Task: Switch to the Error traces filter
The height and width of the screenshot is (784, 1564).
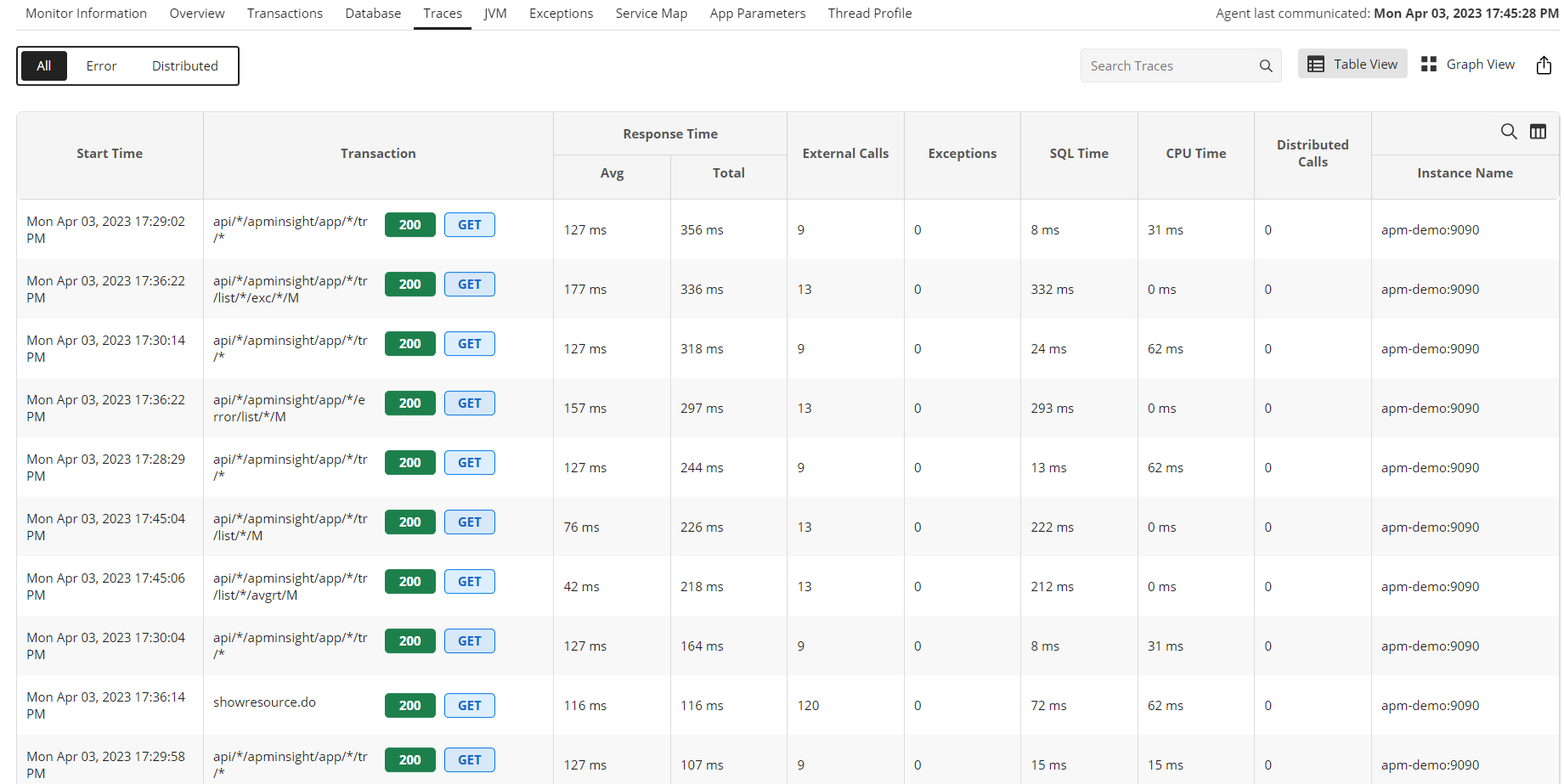Action: pyautogui.click(x=101, y=65)
